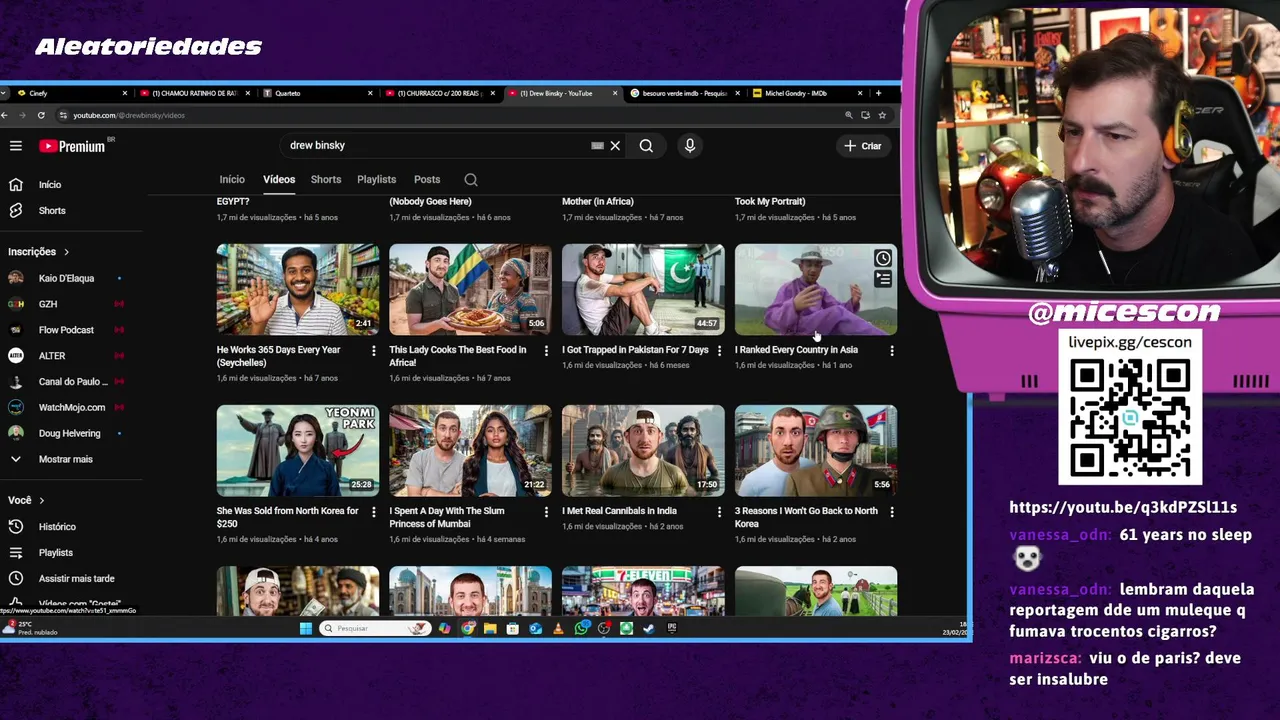
Task: Open Playlists in the sidebar
Action: pos(56,553)
